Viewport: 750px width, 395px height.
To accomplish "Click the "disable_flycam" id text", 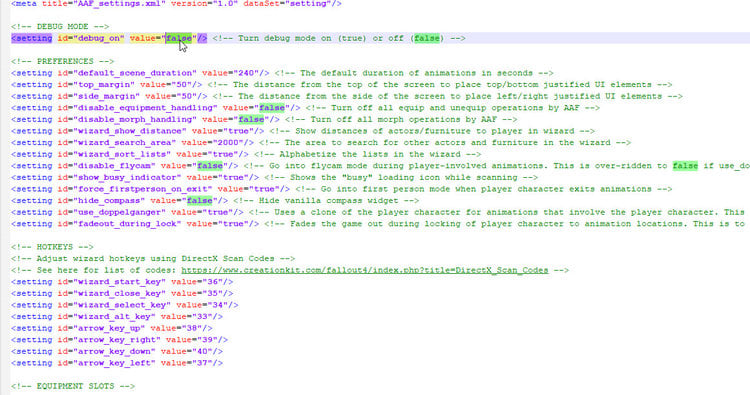I will click(x=114, y=166).
